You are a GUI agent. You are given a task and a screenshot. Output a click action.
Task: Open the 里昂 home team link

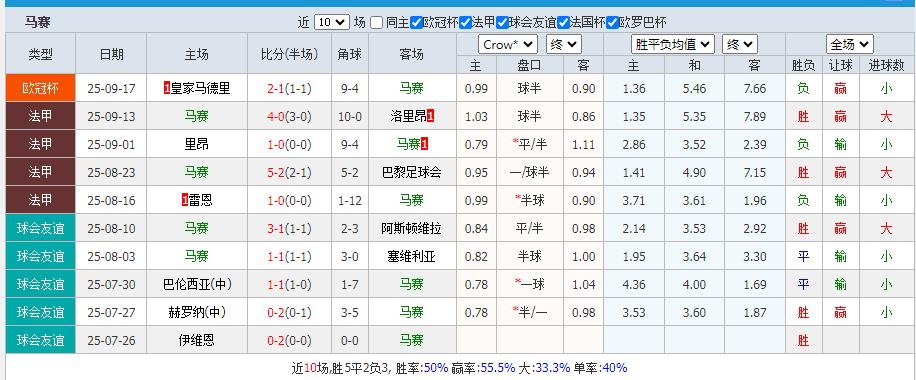tap(197, 144)
